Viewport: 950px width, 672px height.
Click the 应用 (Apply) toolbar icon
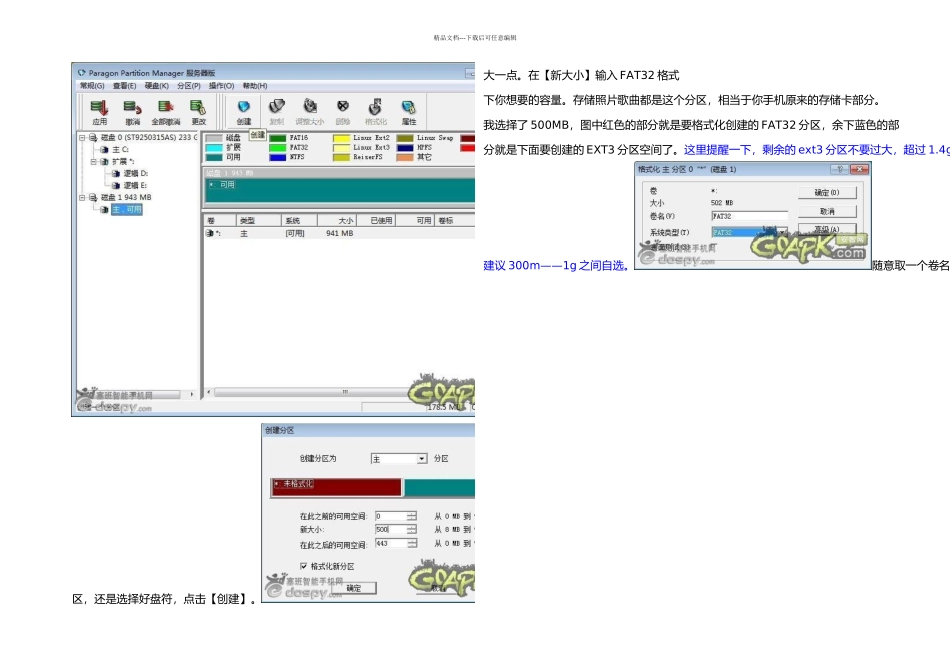tap(99, 107)
